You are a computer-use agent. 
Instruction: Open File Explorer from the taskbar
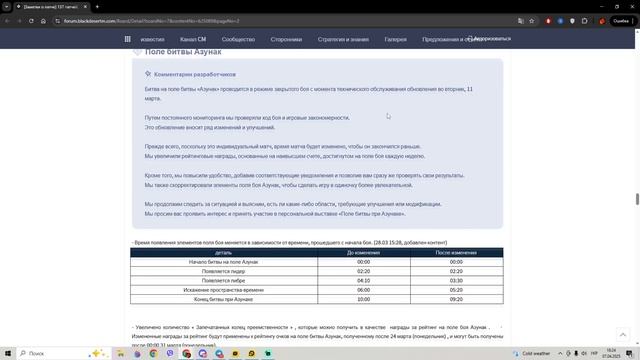120,353
